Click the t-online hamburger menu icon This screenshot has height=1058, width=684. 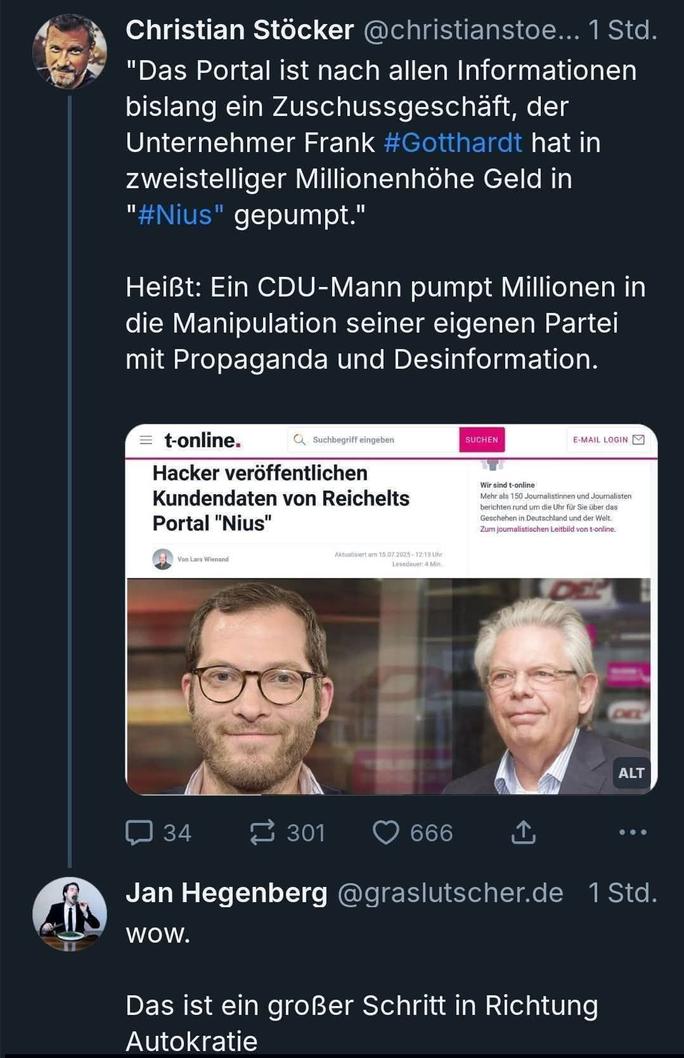pos(146,440)
